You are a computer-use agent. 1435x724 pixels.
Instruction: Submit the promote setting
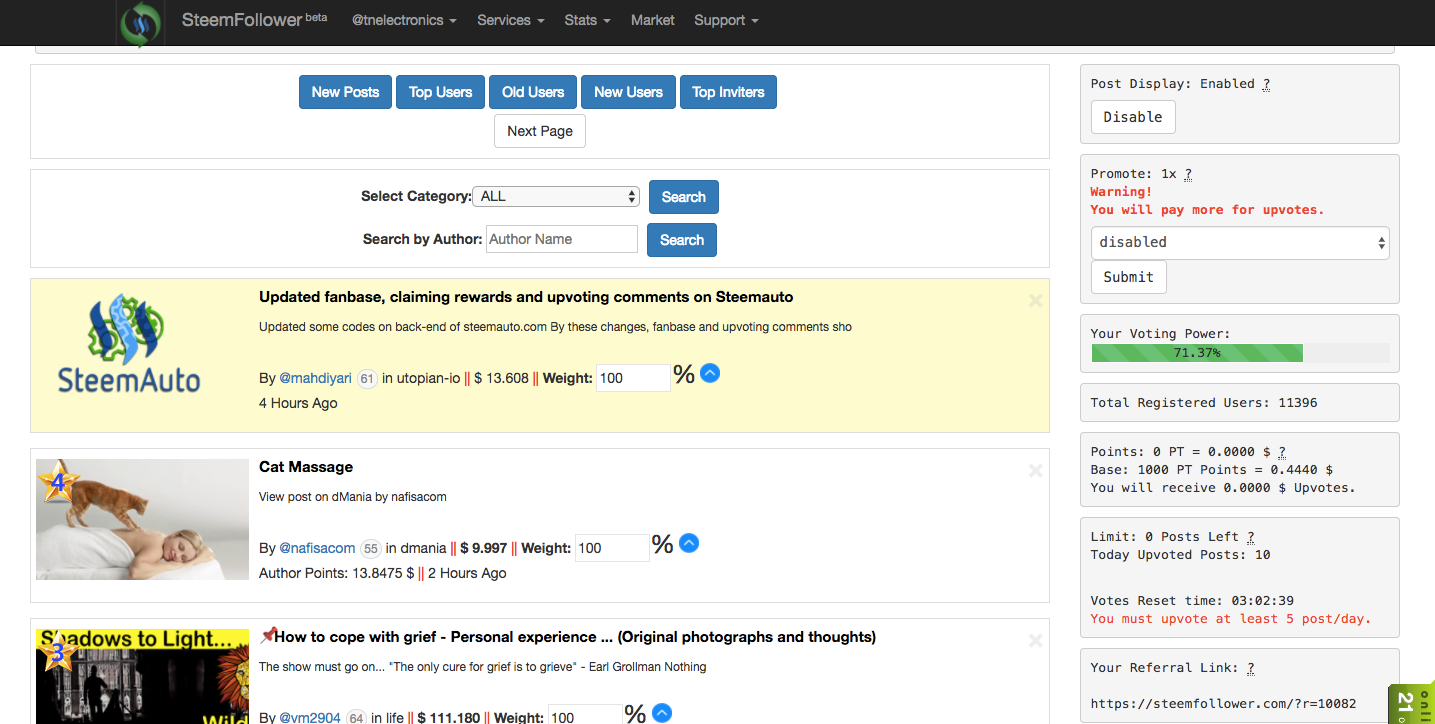[x=1128, y=277]
